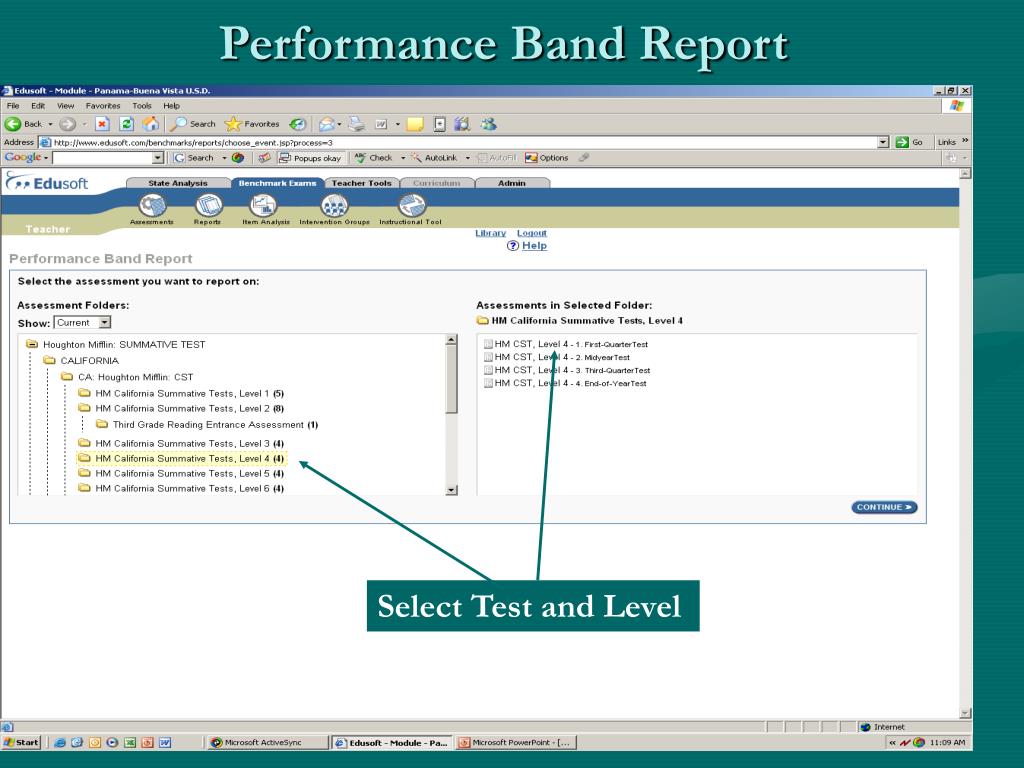Click the Start button on taskbar
Screen dimensions: 1024x768
21,743
